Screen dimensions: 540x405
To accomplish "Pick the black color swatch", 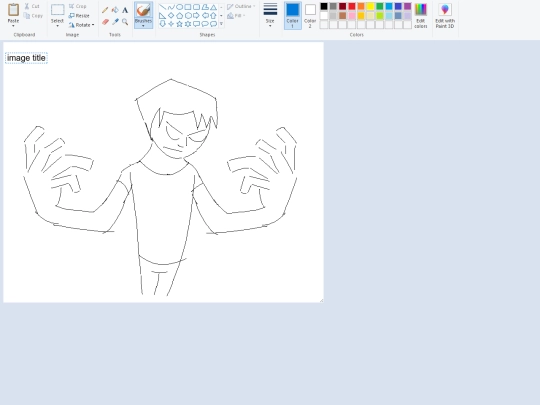I will 324,6.
